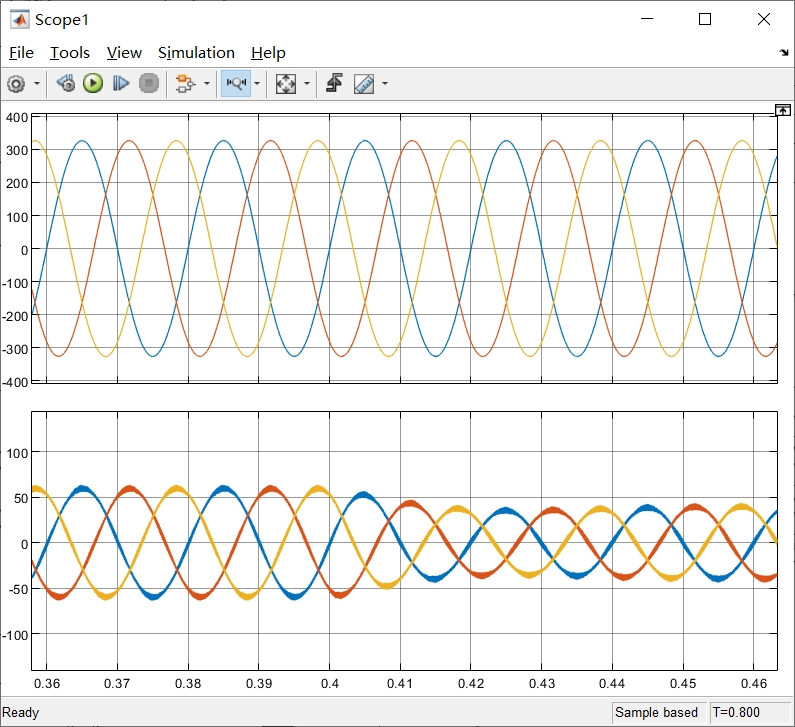Image resolution: width=795 pixels, height=727 pixels.
Task: Open the Cursor Measurements ruler icon
Action: [364, 84]
